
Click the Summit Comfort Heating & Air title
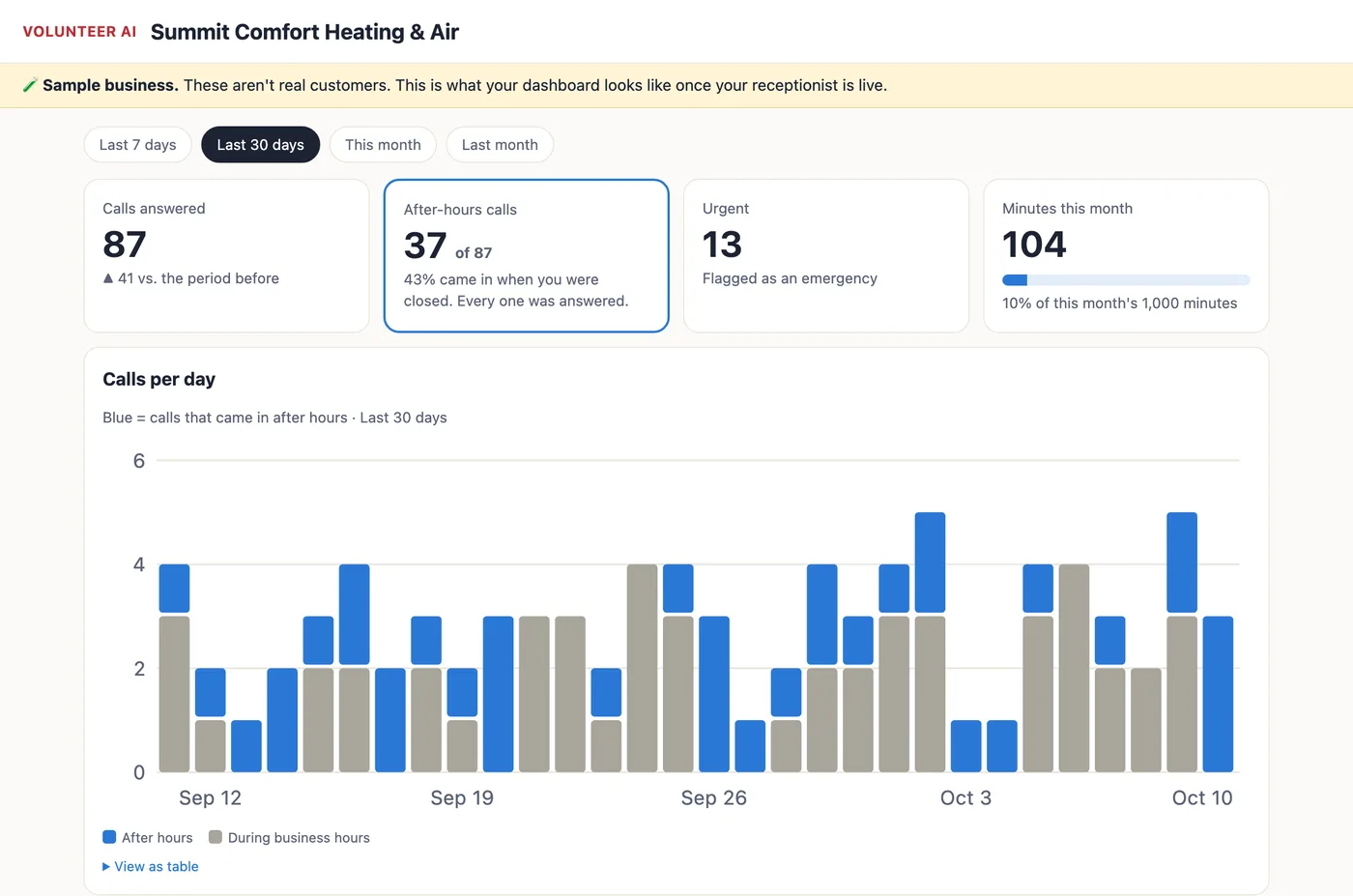point(304,32)
